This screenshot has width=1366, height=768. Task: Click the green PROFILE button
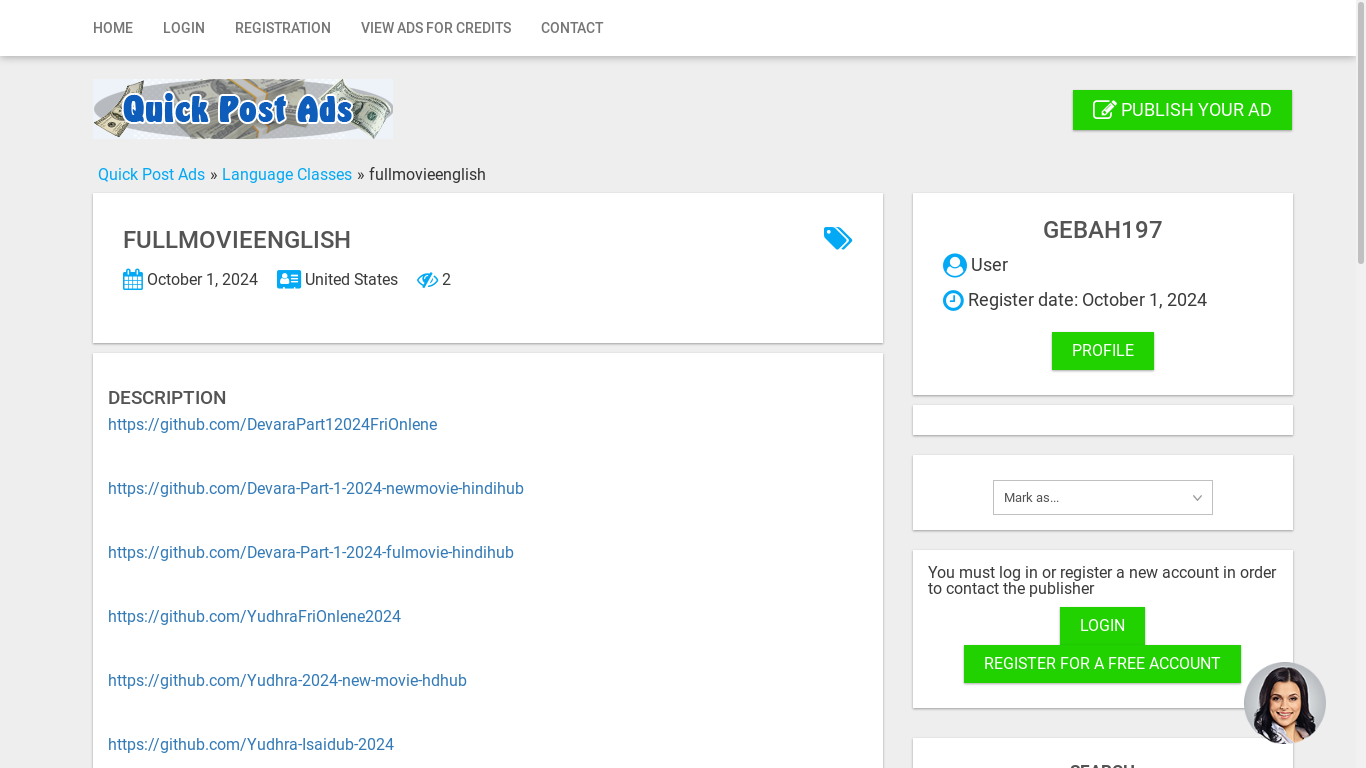[x=1103, y=351]
